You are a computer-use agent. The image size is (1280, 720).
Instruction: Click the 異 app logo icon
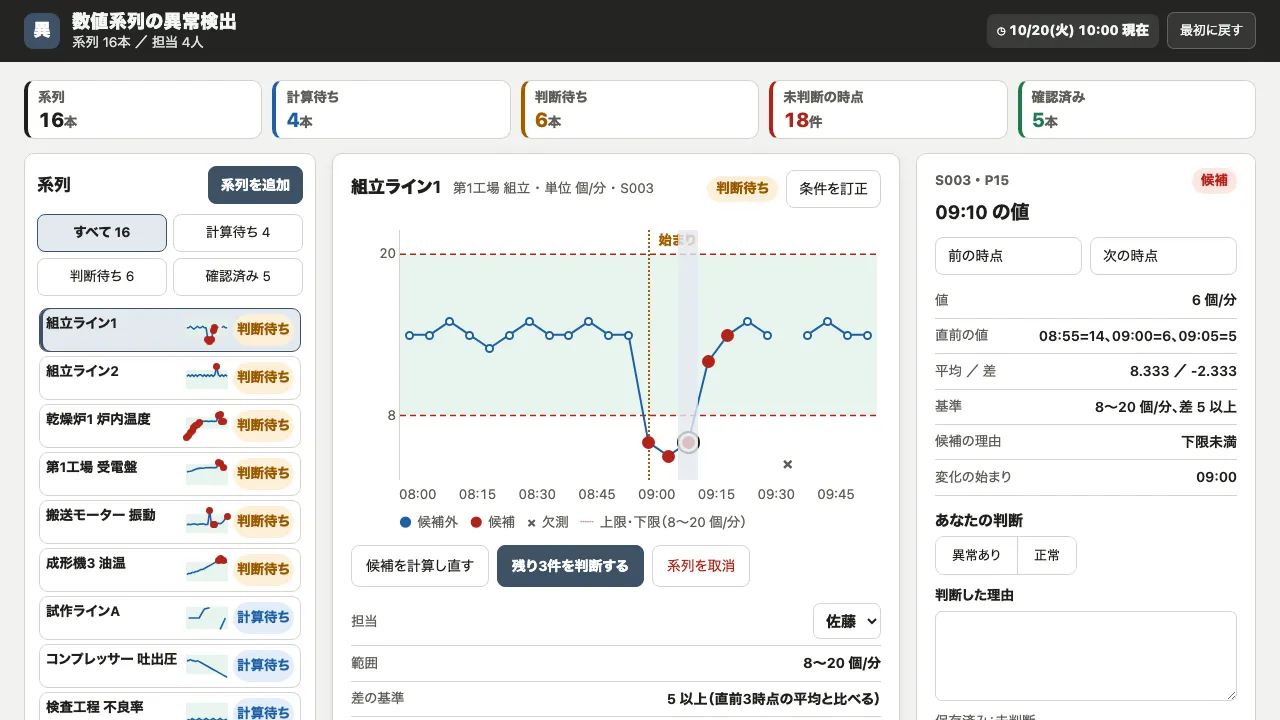coord(42,31)
